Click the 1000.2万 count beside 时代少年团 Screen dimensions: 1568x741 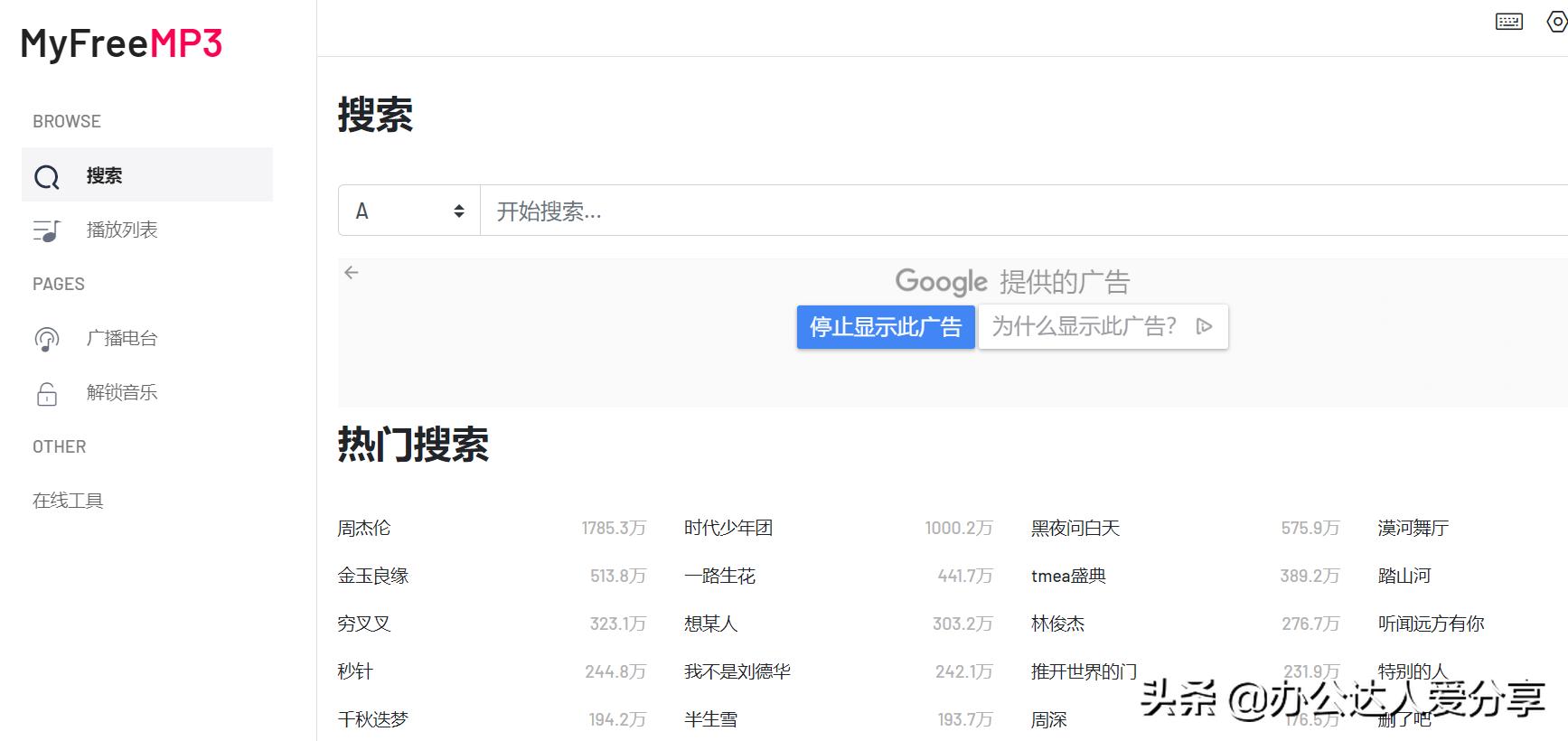point(959,528)
